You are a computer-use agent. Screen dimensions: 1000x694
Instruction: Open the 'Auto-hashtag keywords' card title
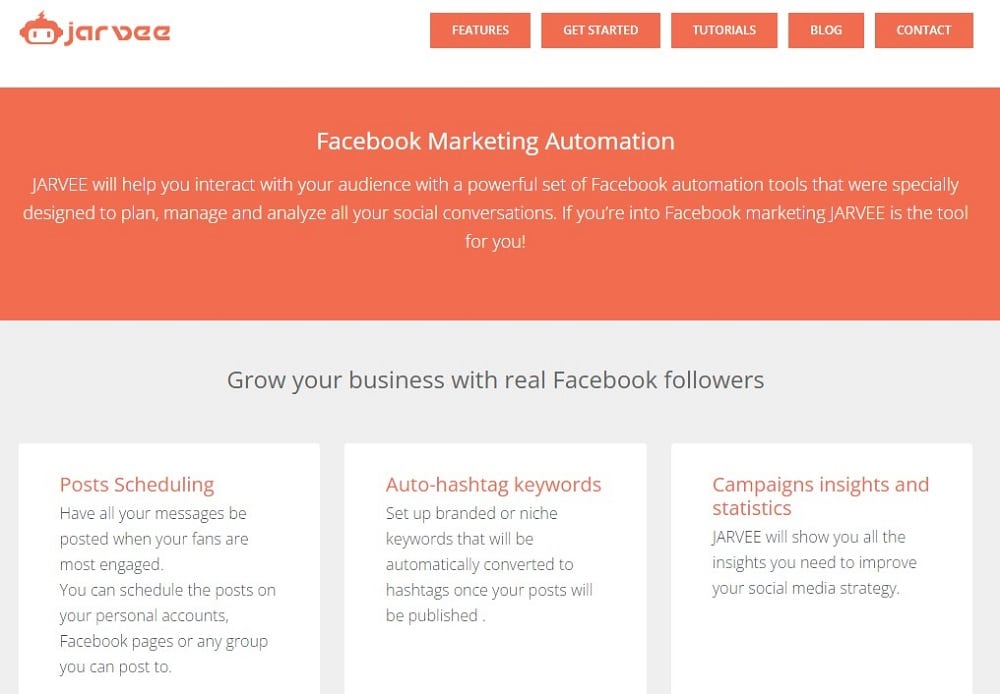(494, 485)
